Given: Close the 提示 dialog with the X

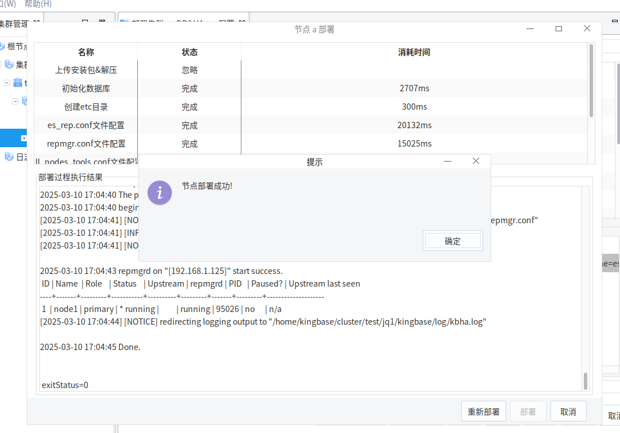Looking at the screenshot, I should click(476, 161).
